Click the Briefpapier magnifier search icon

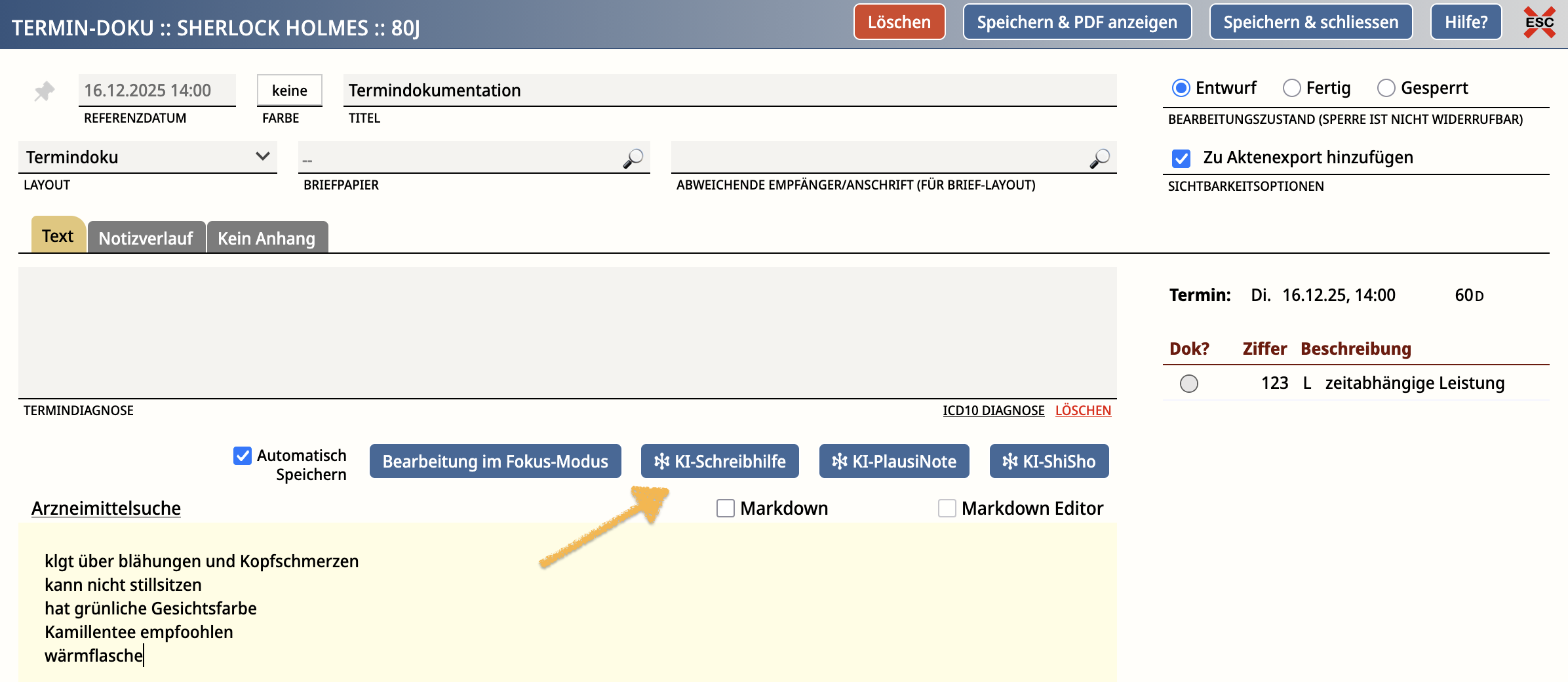pos(633,158)
